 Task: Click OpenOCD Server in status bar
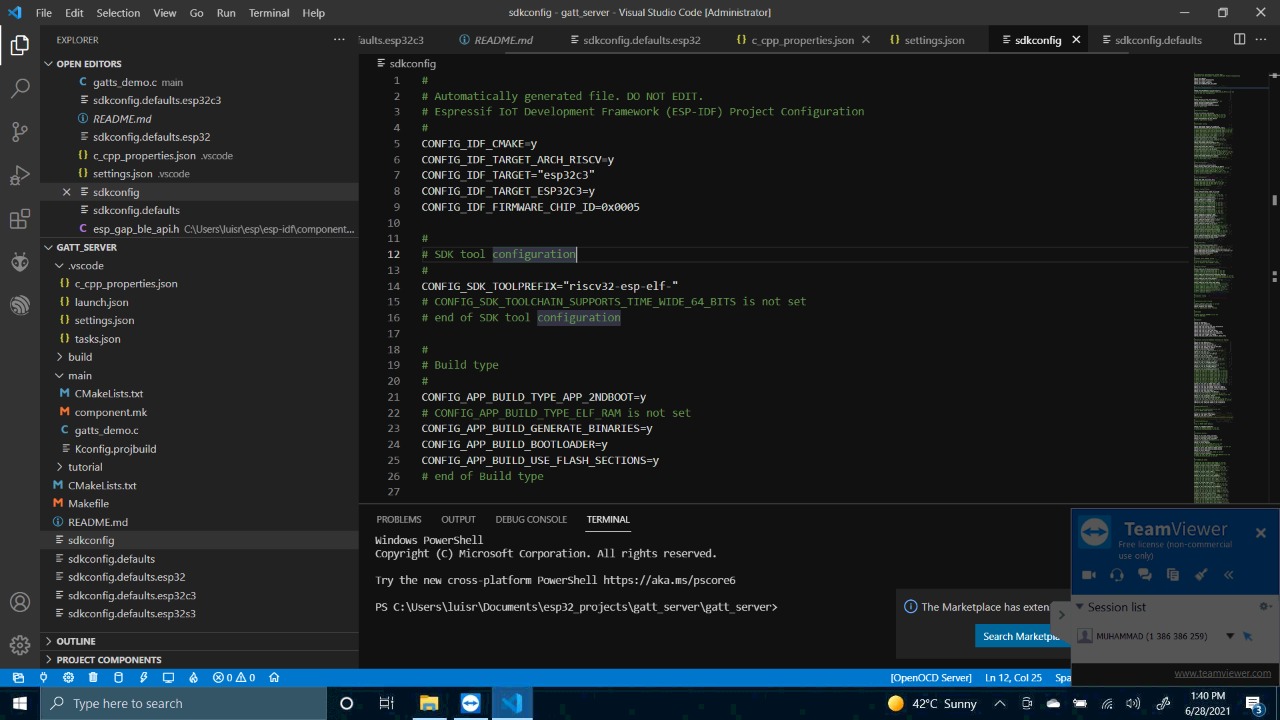click(931, 677)
